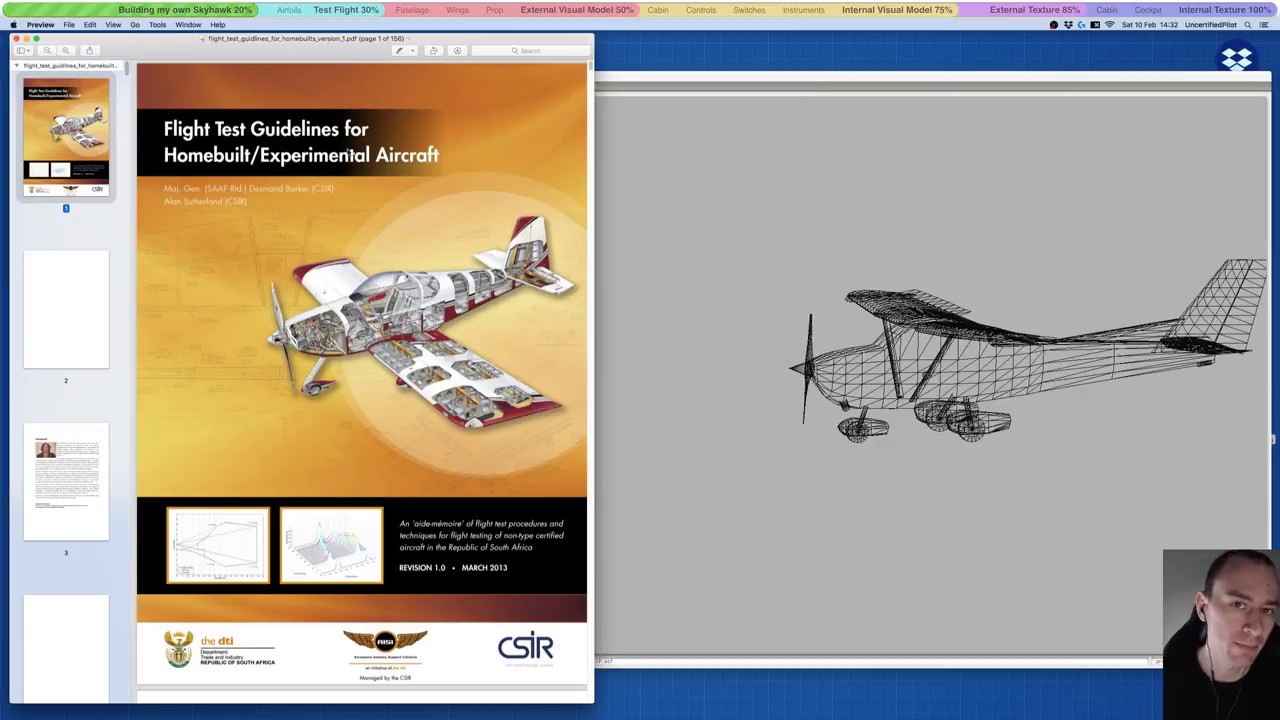The image size is (1280, 720).
Task: Open the Edit menu
Action: (90, 24)
